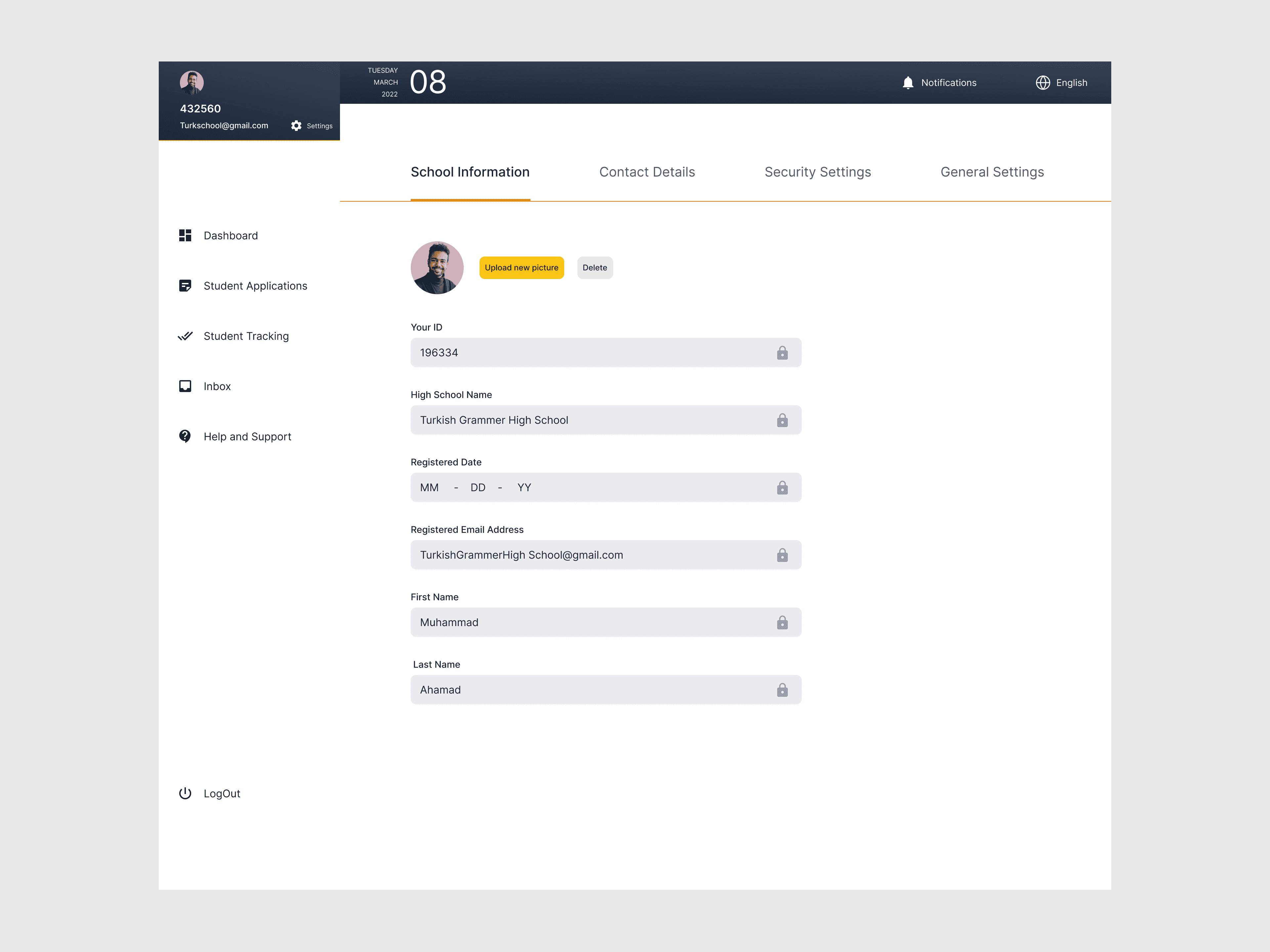The image size is (1270, 952).
Task: Click the LogOut power icon
Action: coord(185,793)
